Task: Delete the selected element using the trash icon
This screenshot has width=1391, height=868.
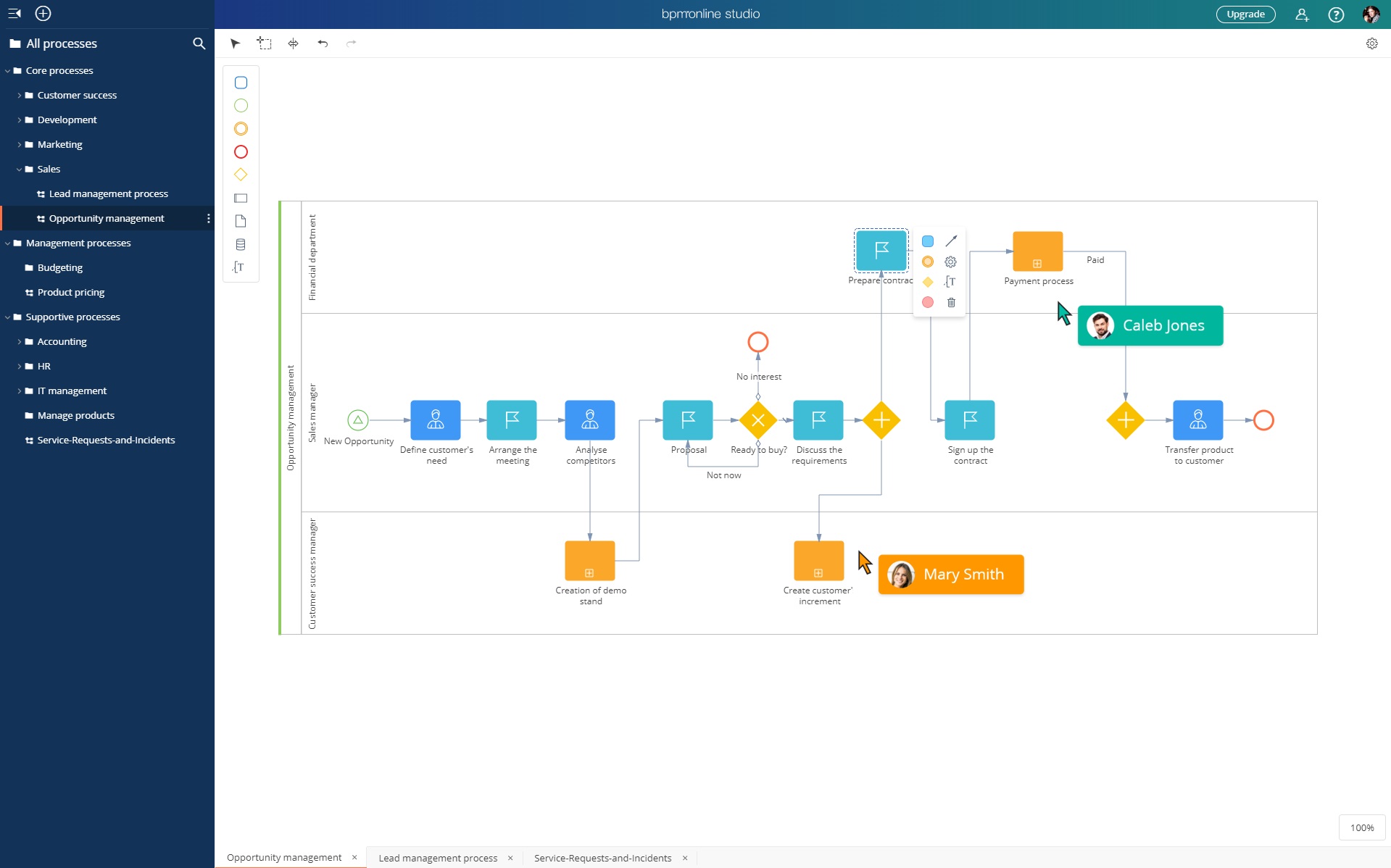Action: click(x=950, y=302)
